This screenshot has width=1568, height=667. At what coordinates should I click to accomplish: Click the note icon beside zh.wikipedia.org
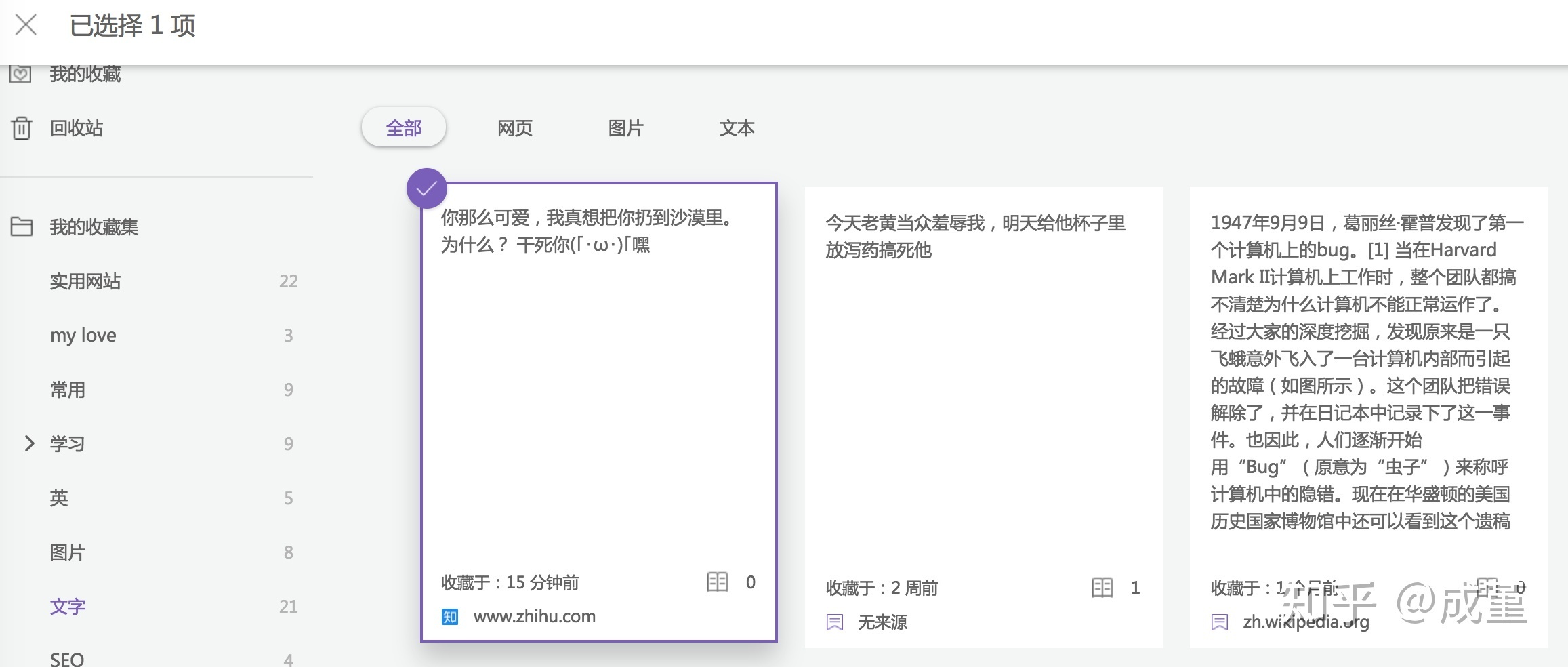coord(1219,622)
